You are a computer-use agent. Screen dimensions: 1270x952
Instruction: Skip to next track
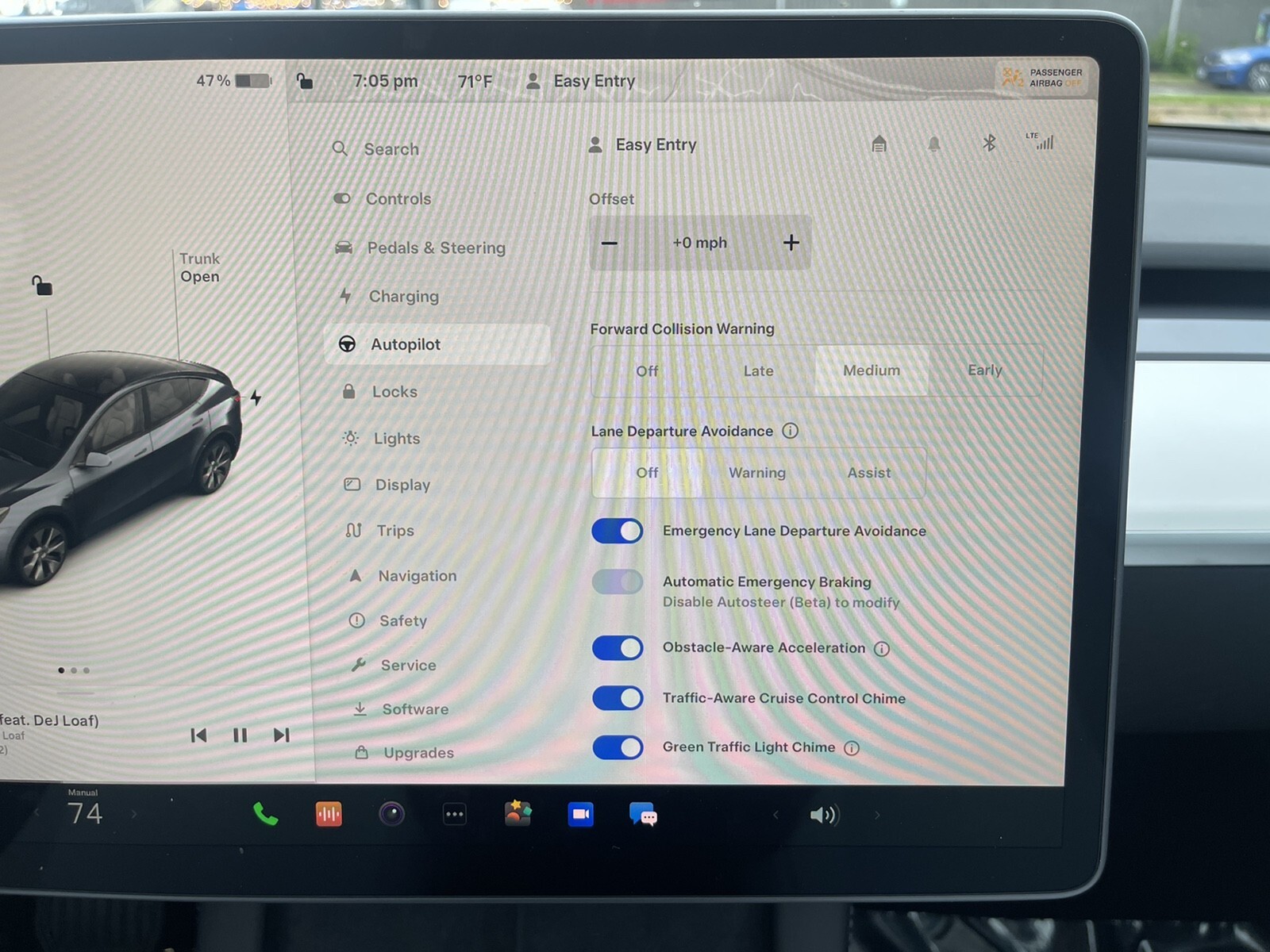(281, 735)
